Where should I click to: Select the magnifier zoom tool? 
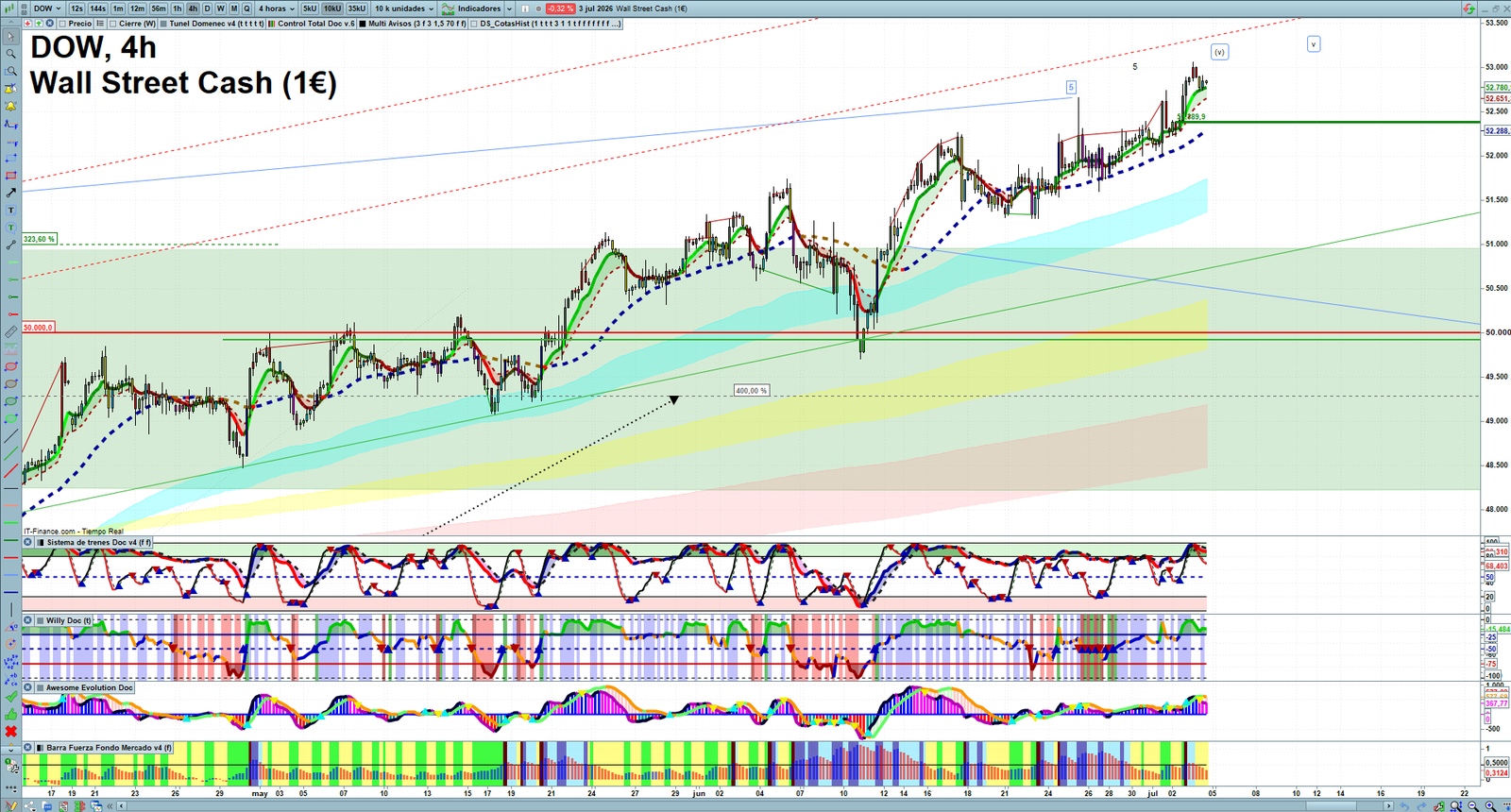pyautogui.click(x=11, y=54)
